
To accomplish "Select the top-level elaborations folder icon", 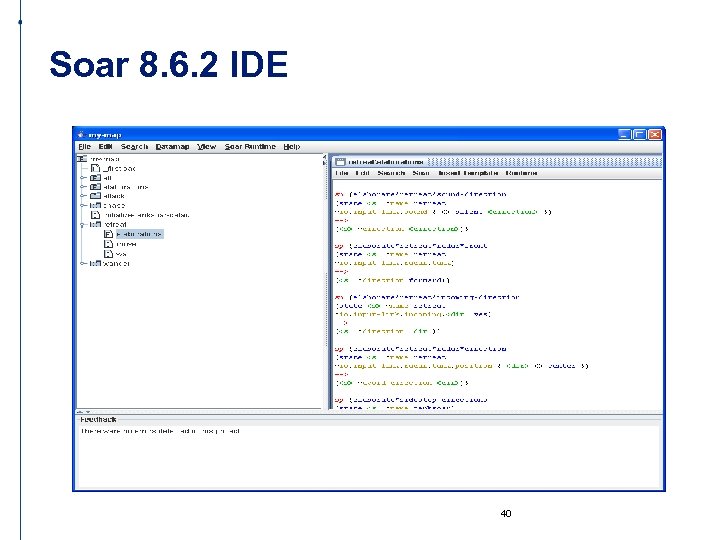I will 95,187.
